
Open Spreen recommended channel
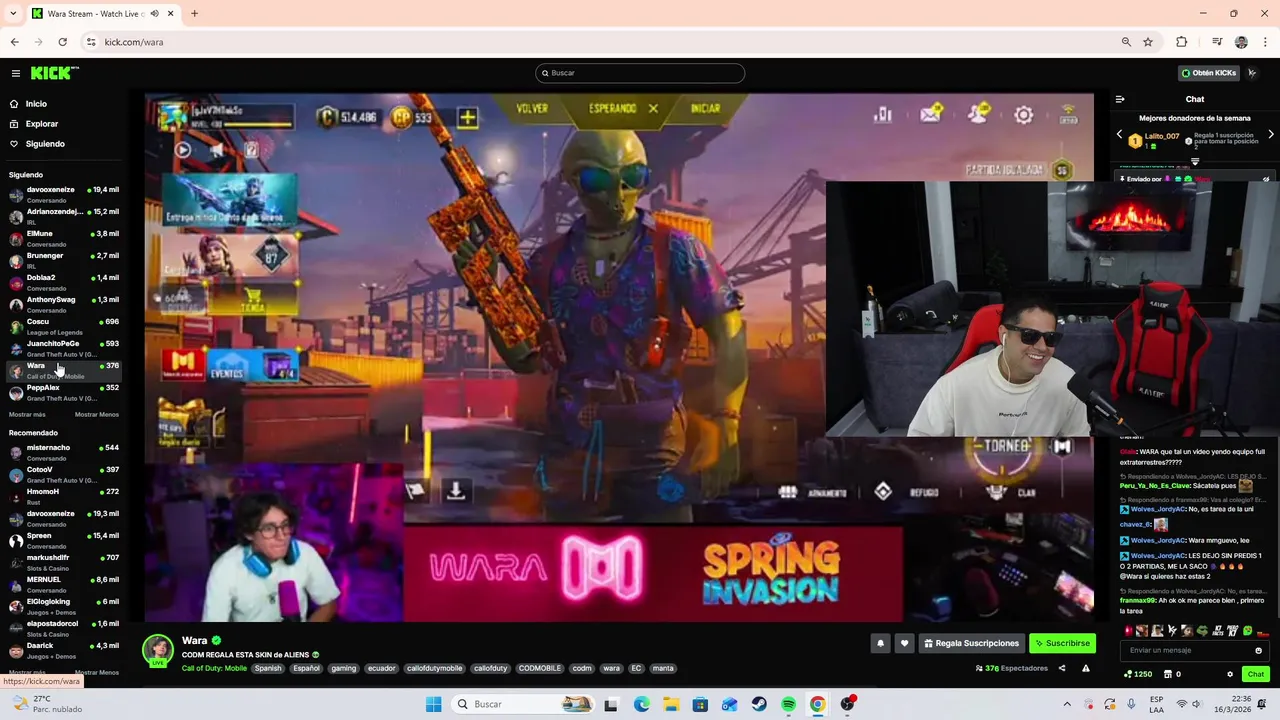(63, 540)
